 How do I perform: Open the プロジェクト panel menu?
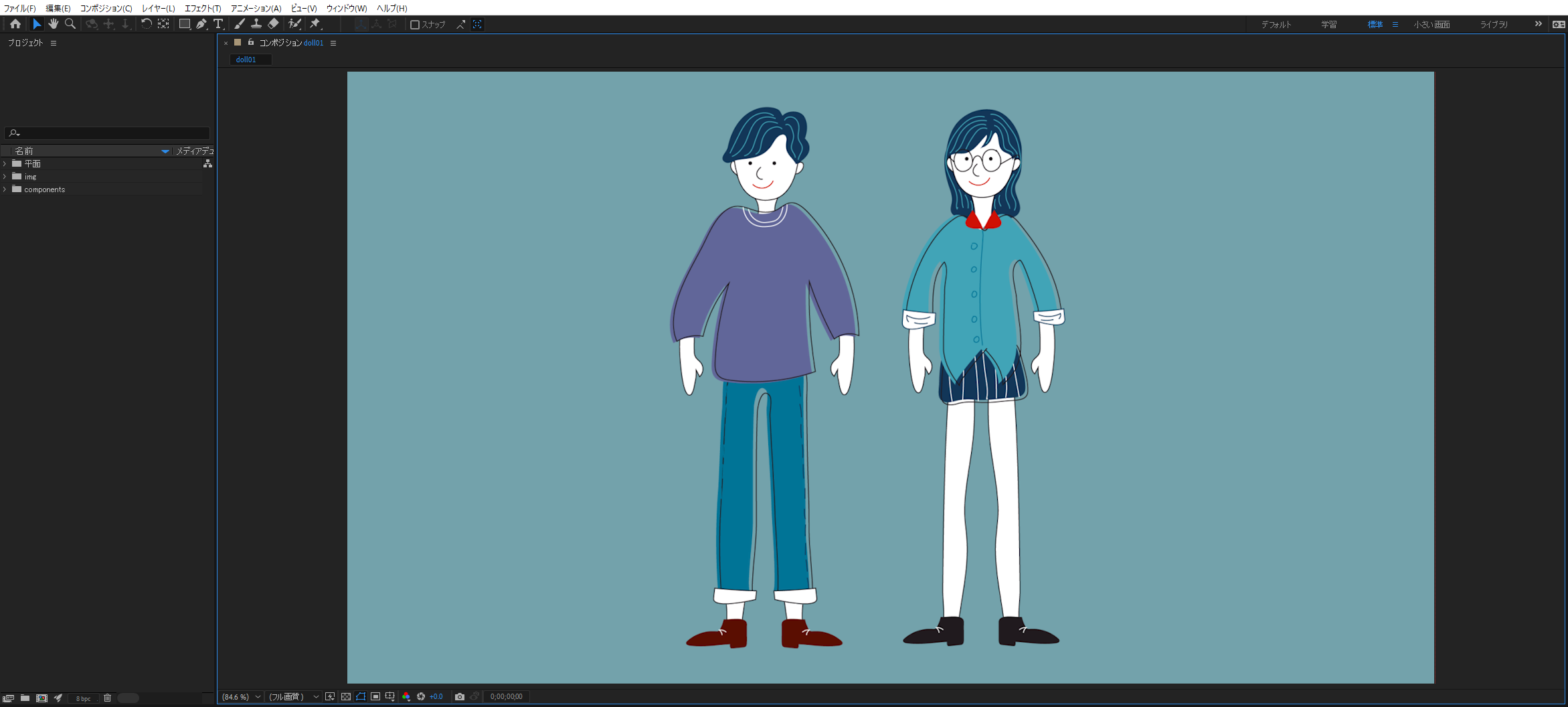54,43
